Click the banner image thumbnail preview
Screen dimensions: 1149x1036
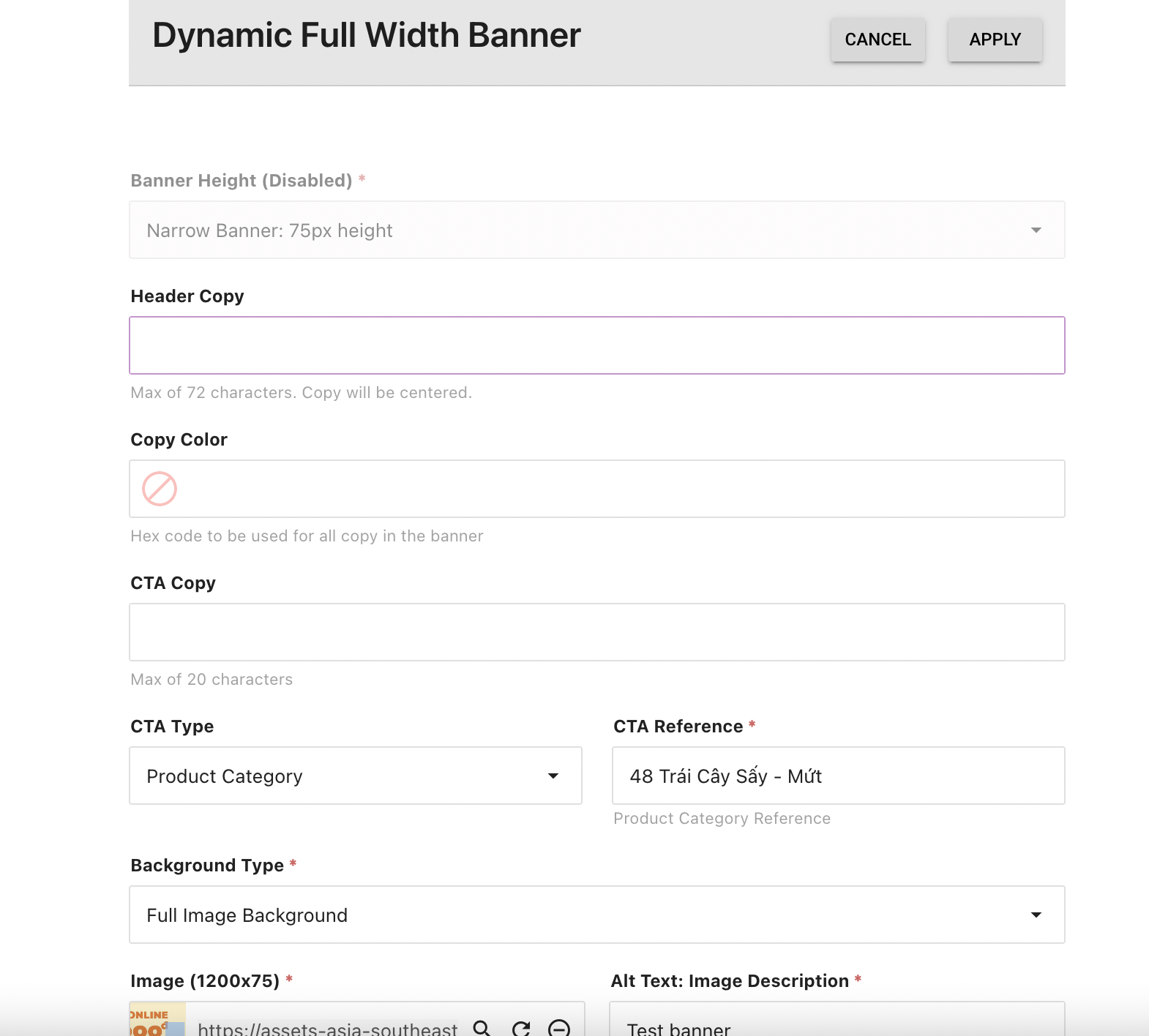pyautogui.click(x=157, y=1022)
